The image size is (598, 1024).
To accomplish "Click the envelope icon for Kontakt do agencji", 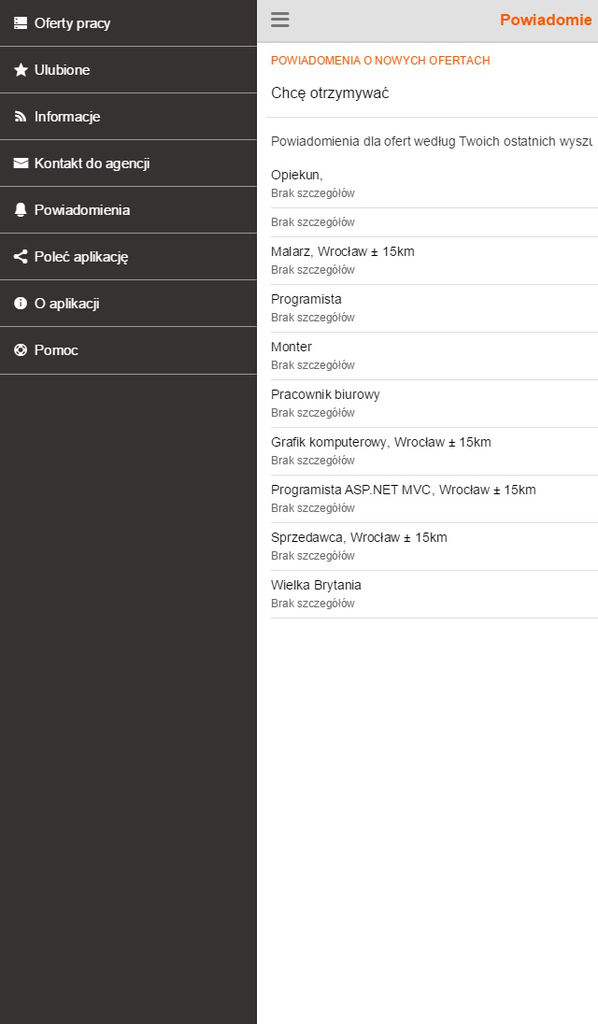I will [x=20, y=163].
